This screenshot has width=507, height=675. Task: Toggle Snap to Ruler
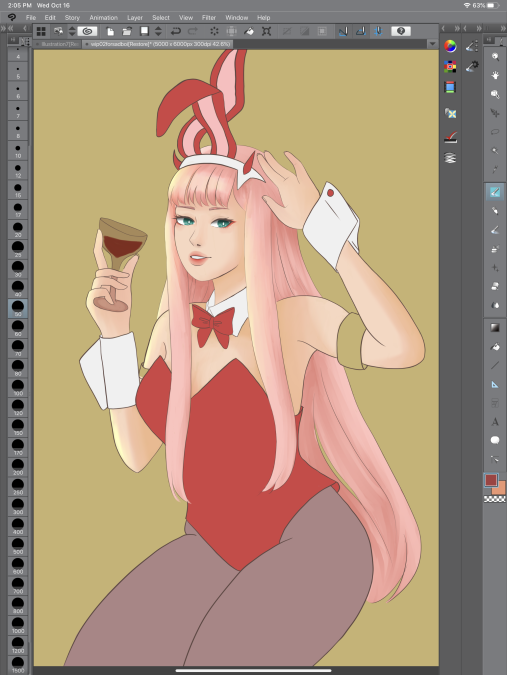343,31
